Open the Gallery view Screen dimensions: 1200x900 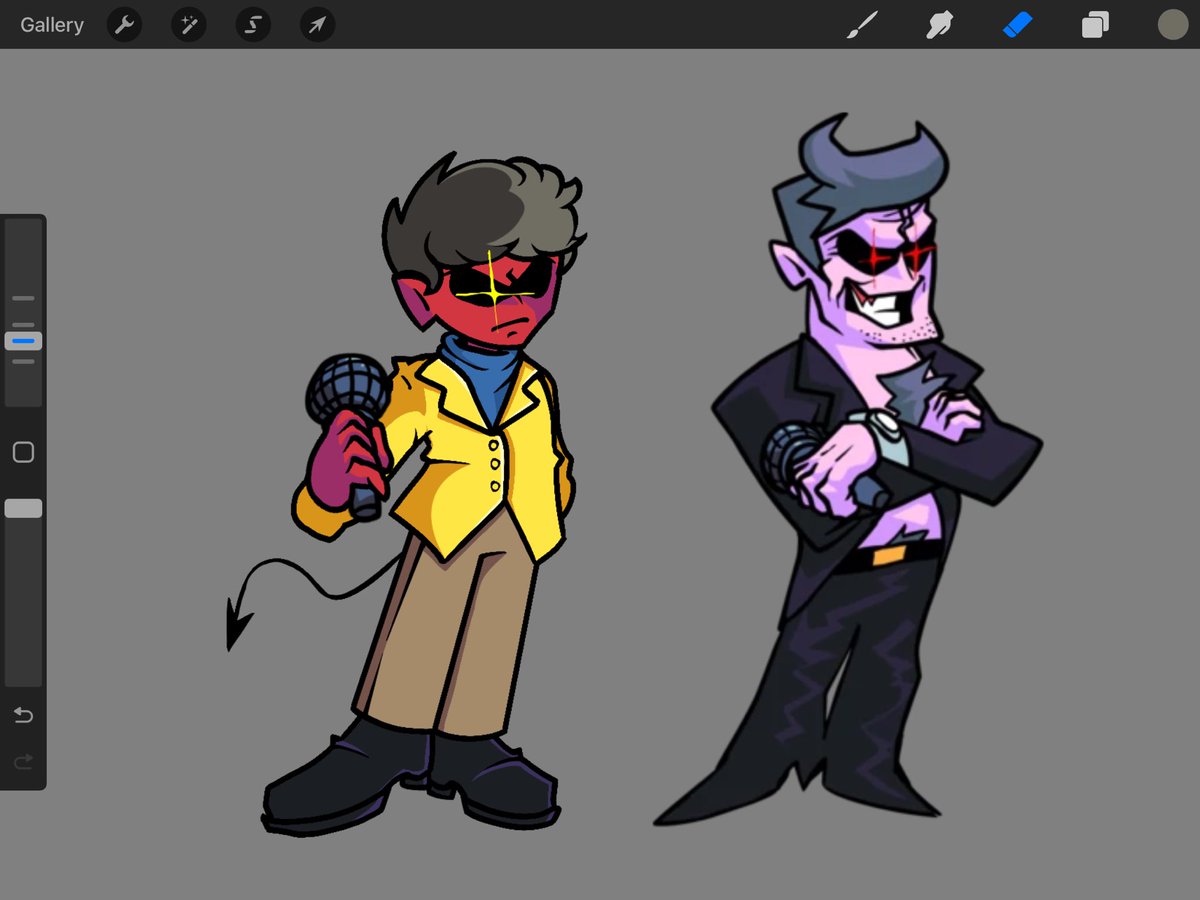pos(52,25)
